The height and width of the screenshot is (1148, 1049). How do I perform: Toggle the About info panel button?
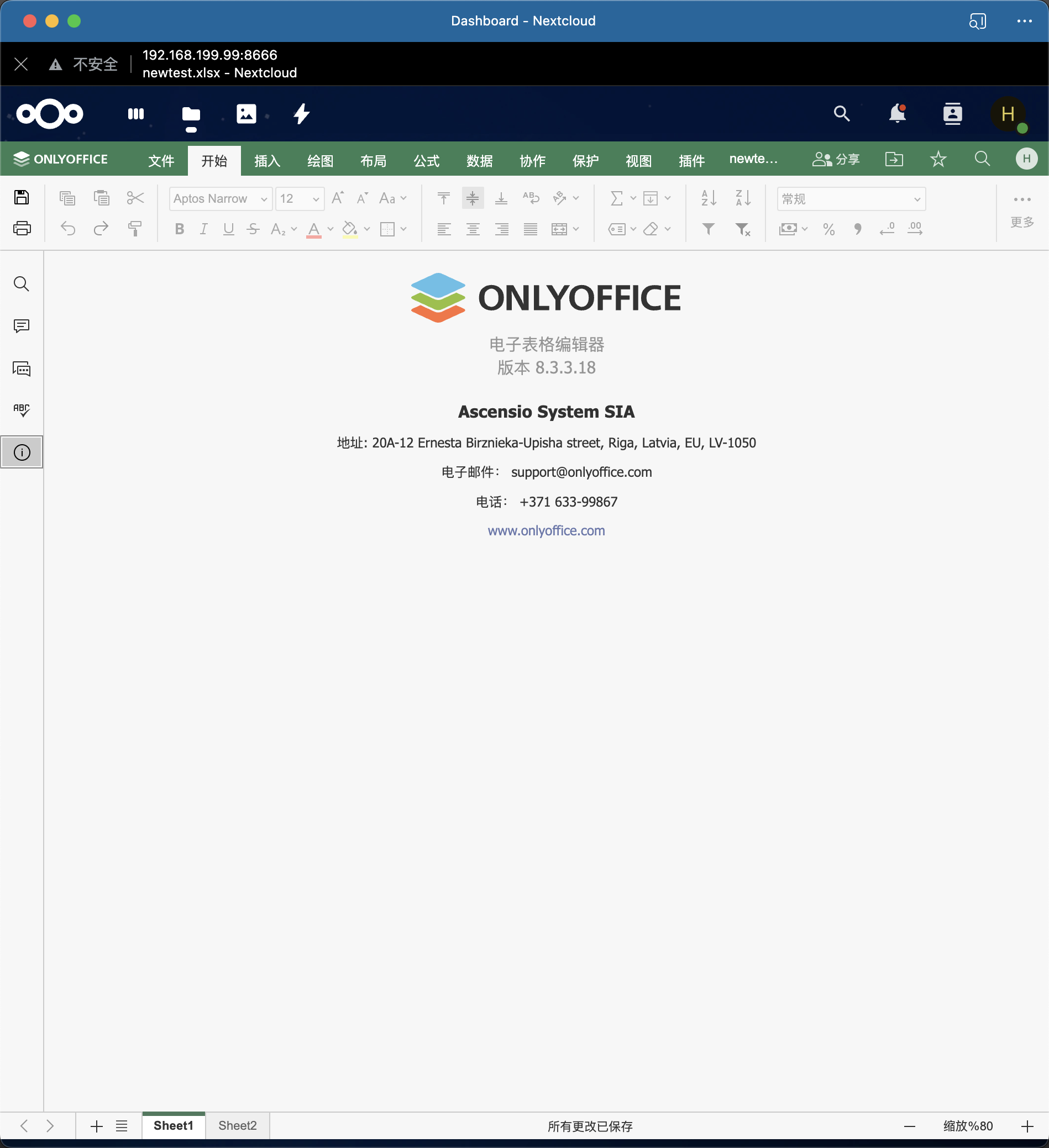tap(22, 452)
